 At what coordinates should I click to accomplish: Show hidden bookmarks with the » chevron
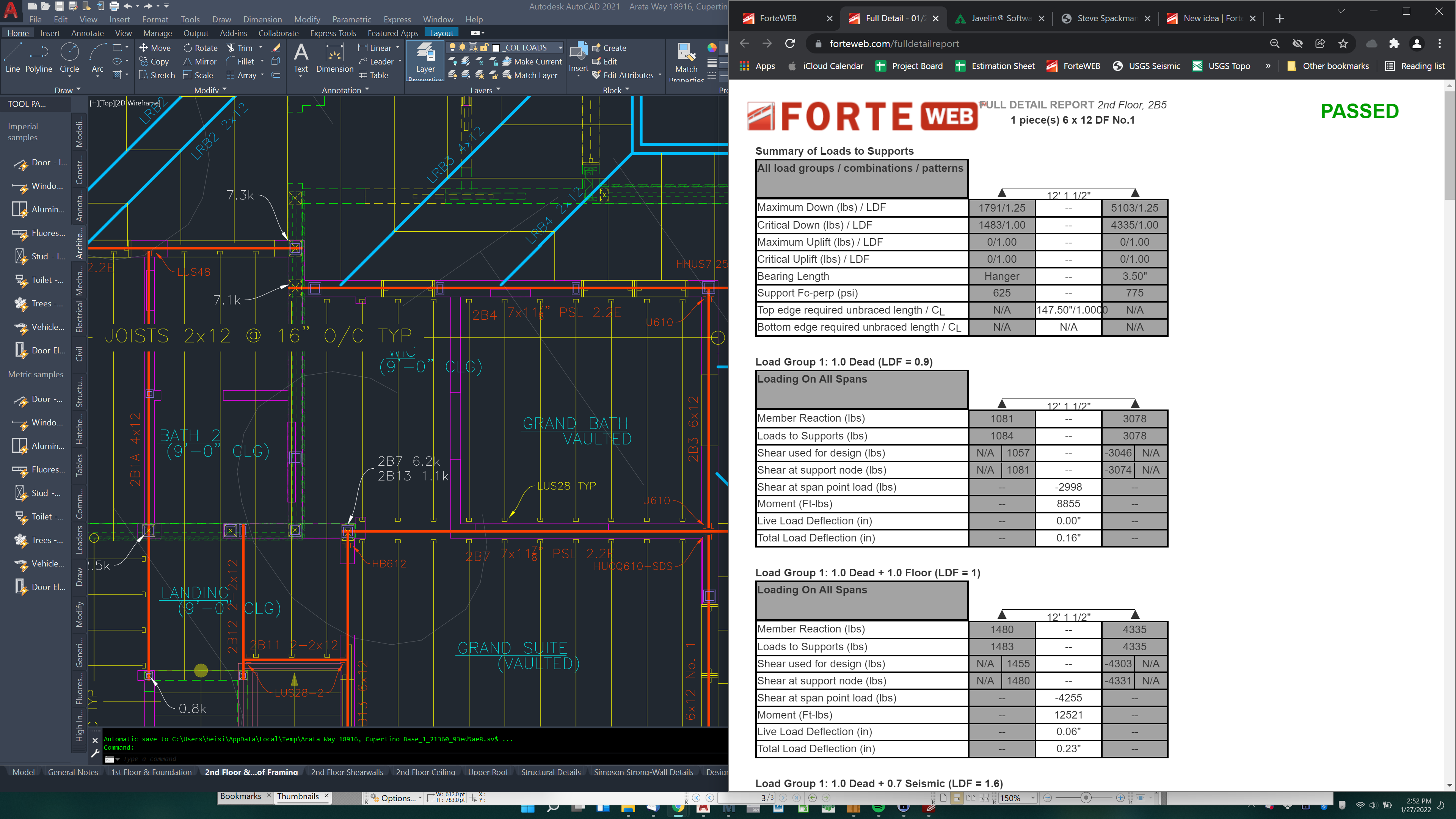(x=1268, y=66)
